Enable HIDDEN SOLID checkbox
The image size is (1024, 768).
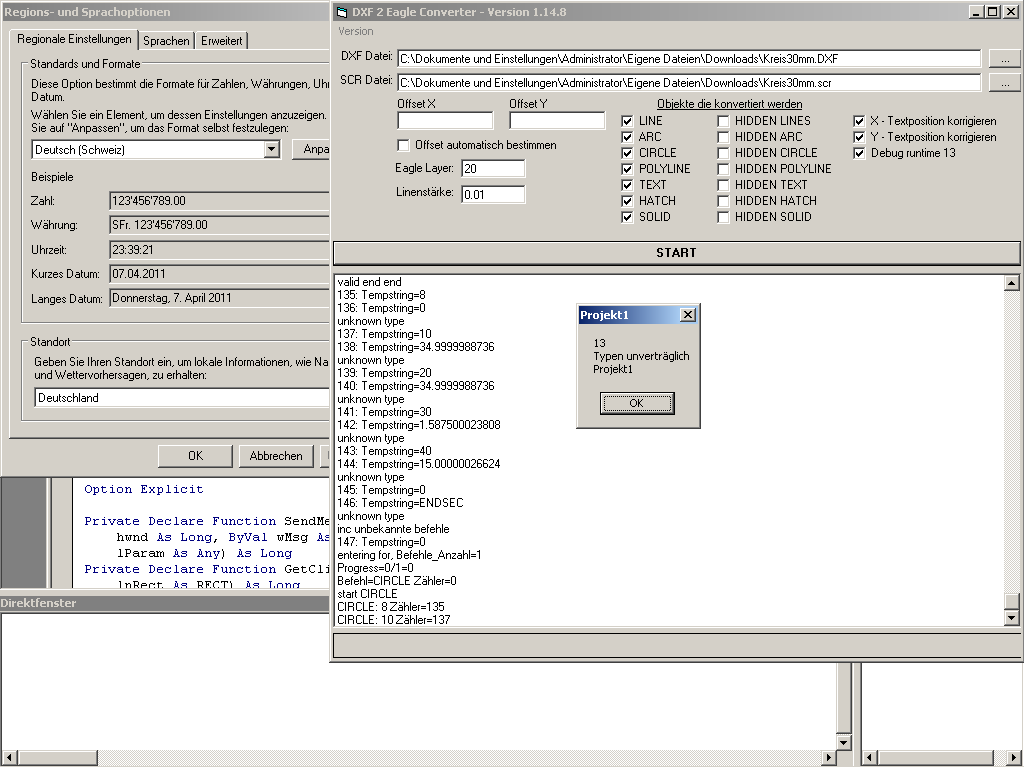(x=723, y=217)
